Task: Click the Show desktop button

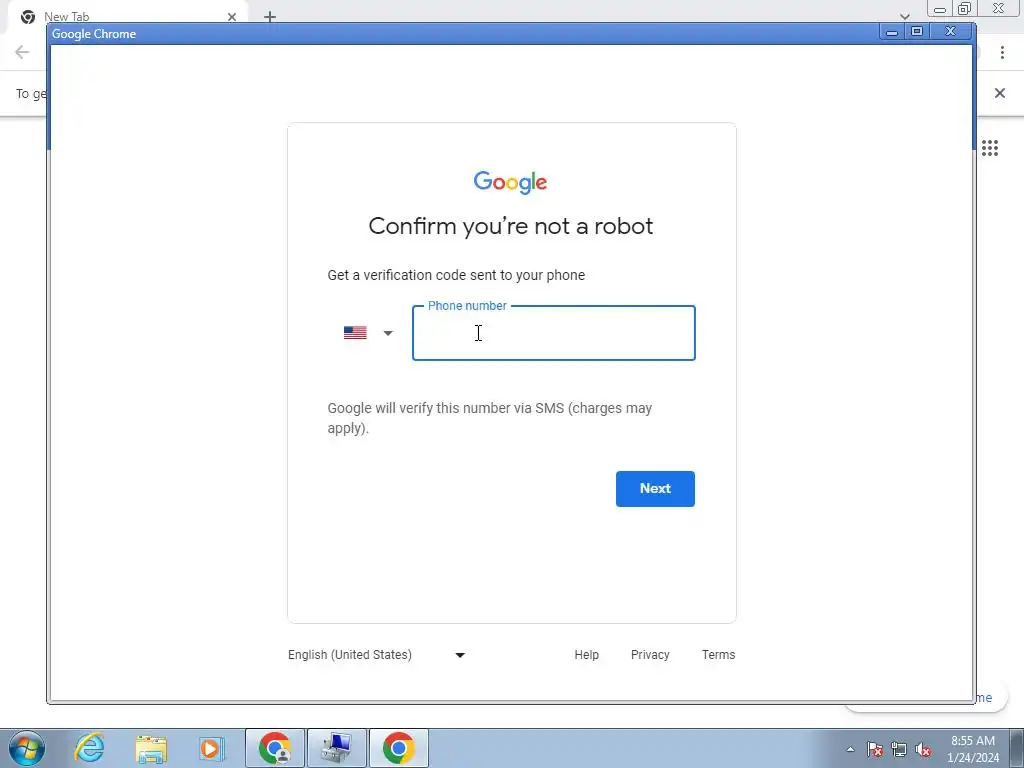Action: [1017, 748]
